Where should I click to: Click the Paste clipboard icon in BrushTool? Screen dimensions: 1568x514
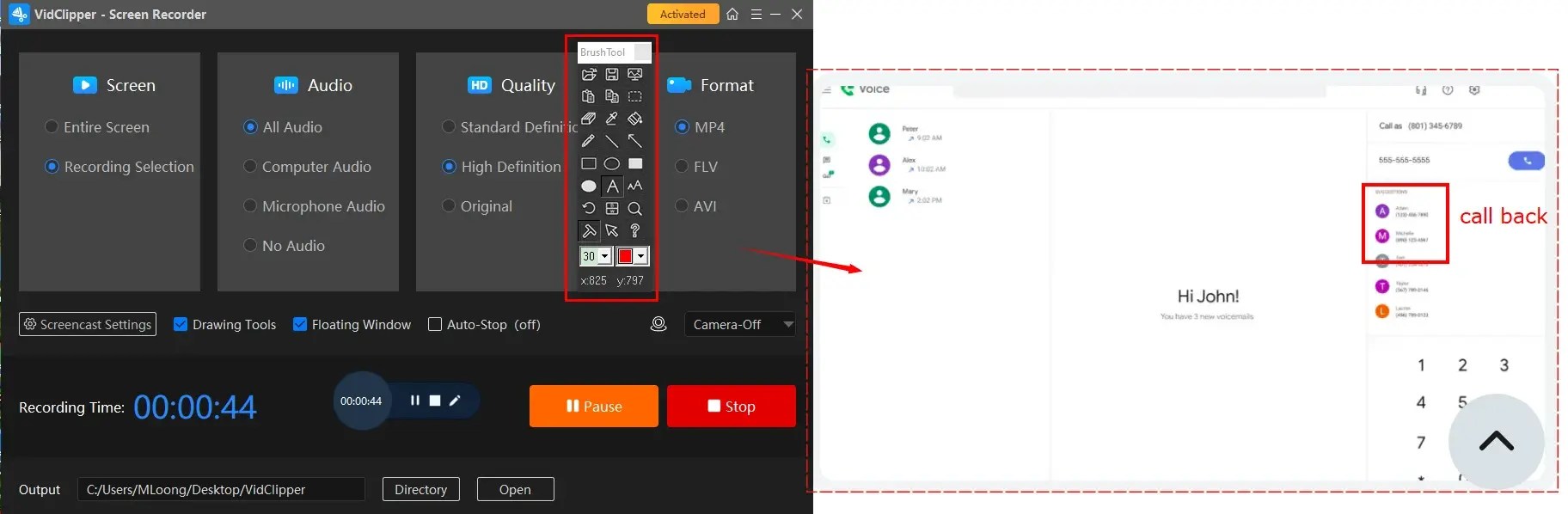(589, 96)
